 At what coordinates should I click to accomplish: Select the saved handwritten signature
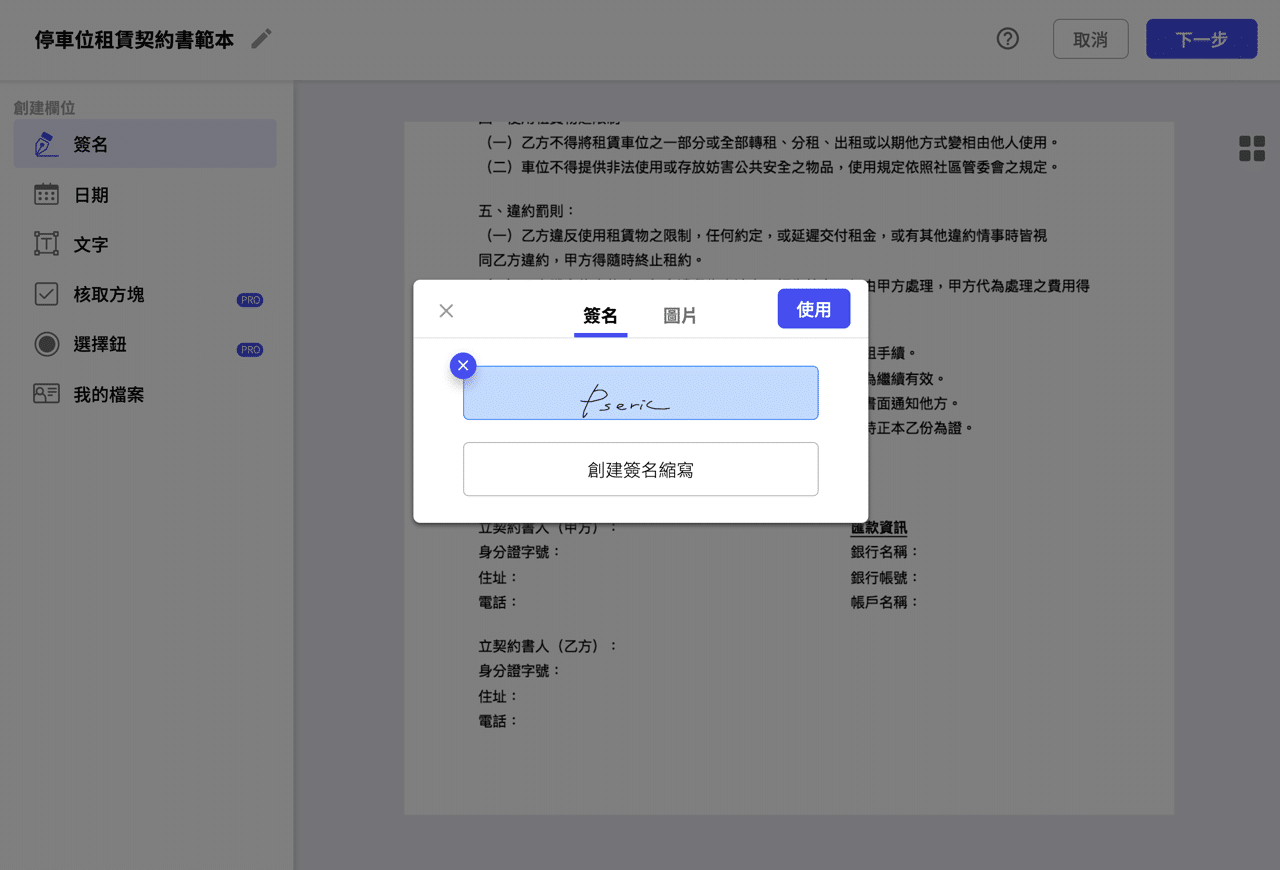(640, 393)
